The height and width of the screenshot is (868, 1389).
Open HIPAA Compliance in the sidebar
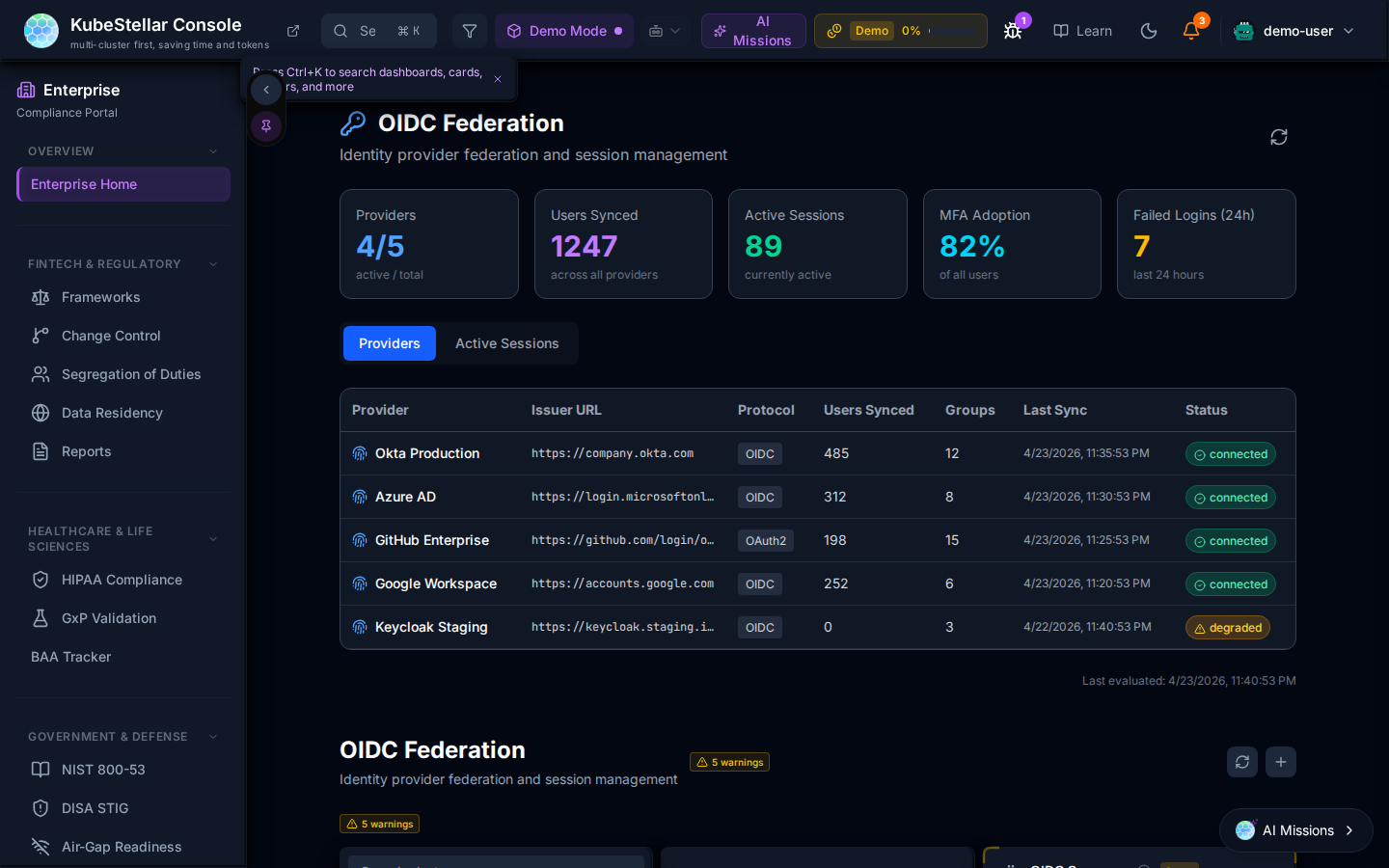click(122, 580)
